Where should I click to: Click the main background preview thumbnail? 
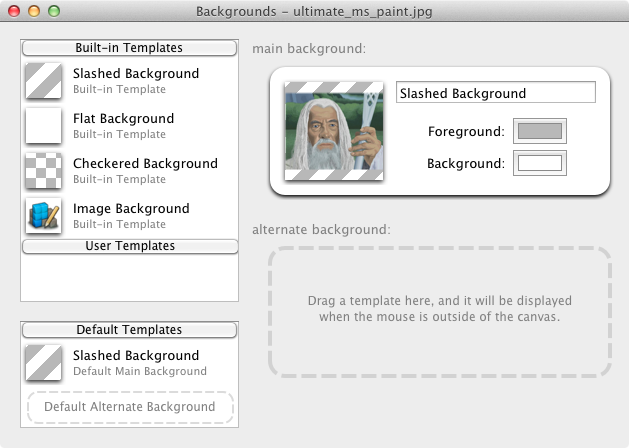tap(334, 131)
